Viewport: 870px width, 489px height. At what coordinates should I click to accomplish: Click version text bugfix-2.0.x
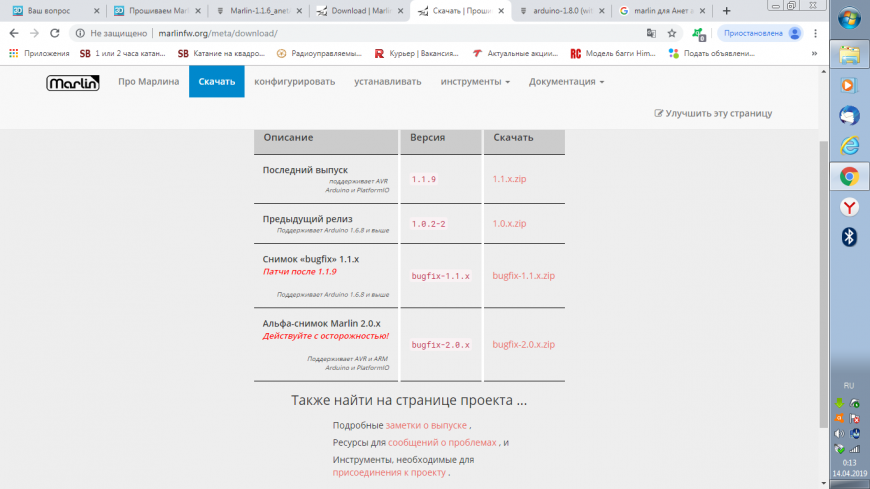(441, 345)
